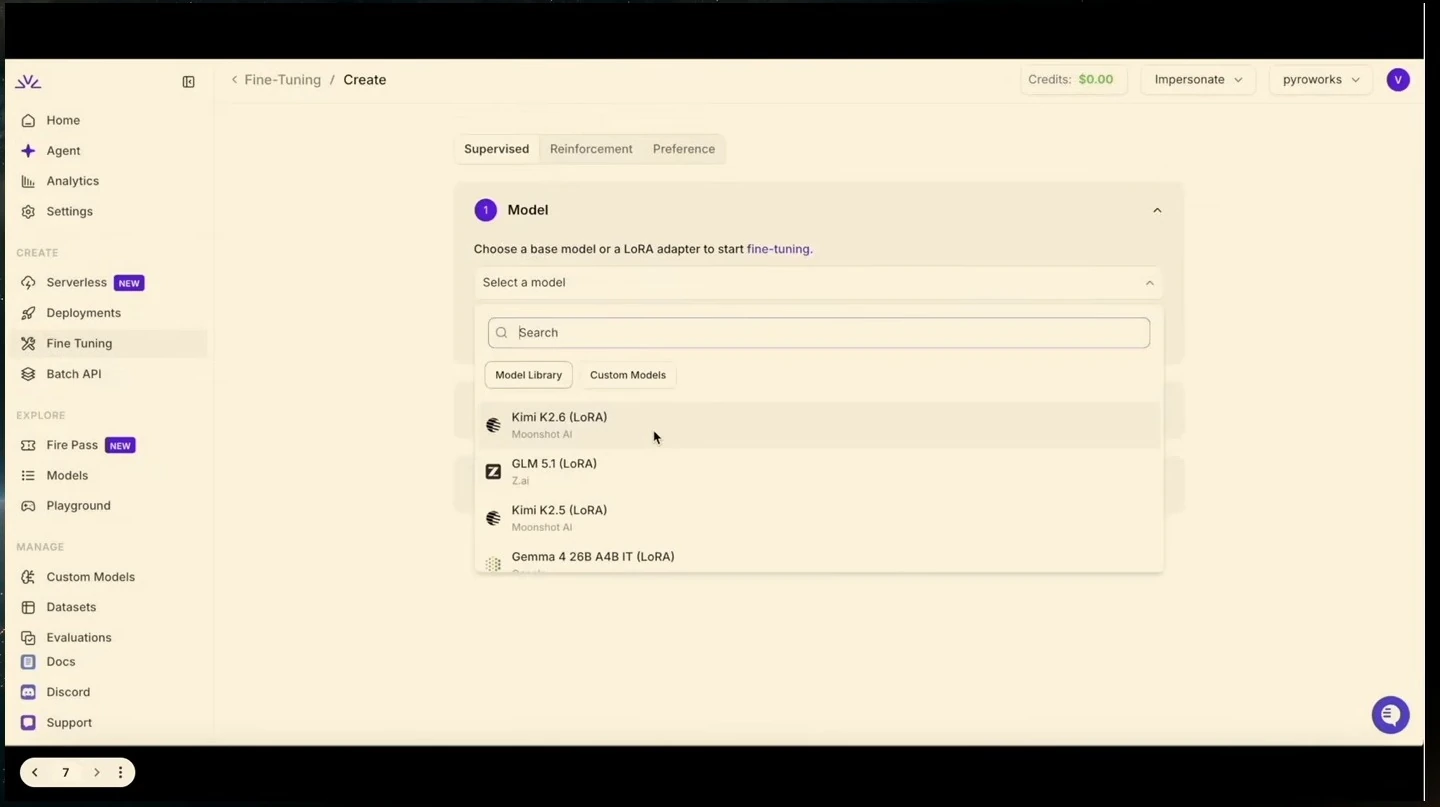Viewport: 1440px width, 807px height.
Task: Collapse the sidebar panel icon
Action: [188, 82]
